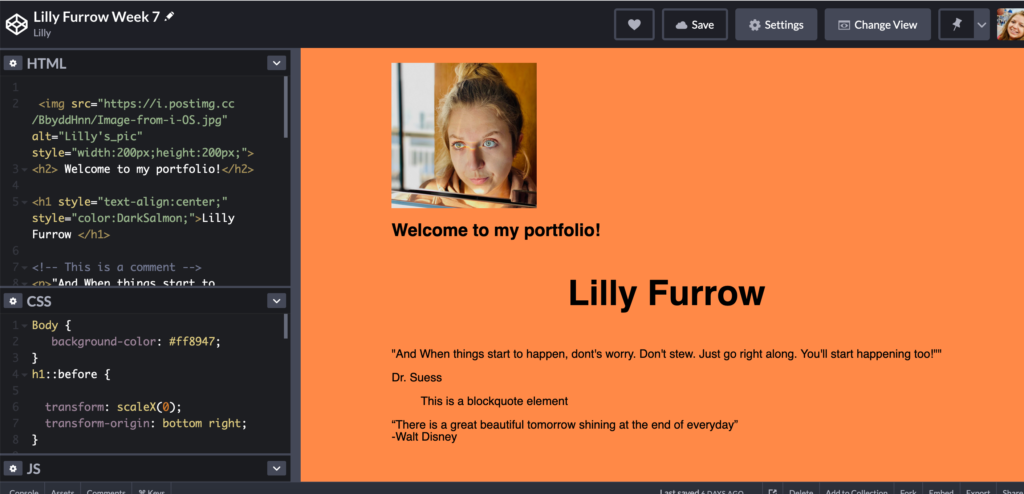Open pen Settings
This screenshot has width=1024, height=494.
(x=776, y=25)
